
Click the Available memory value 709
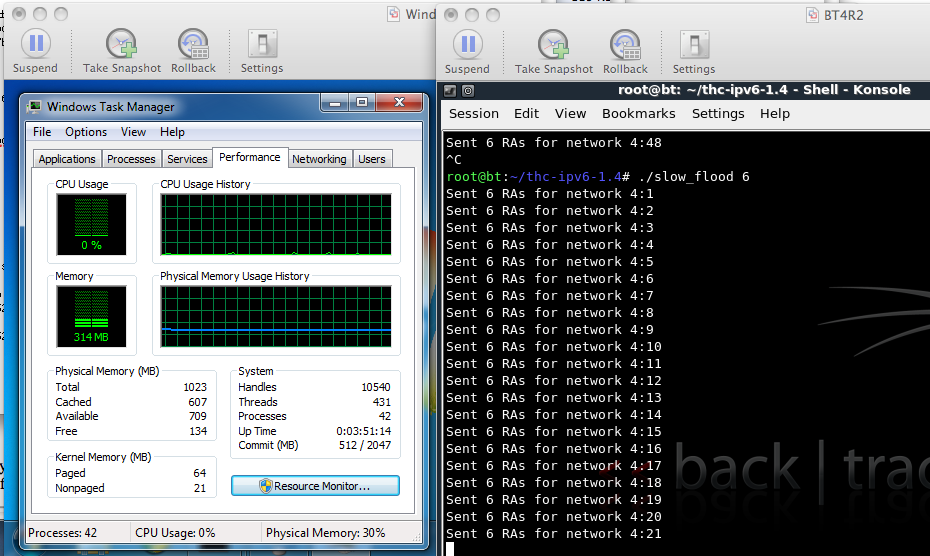pyautogui.click(x=198, y=417)
